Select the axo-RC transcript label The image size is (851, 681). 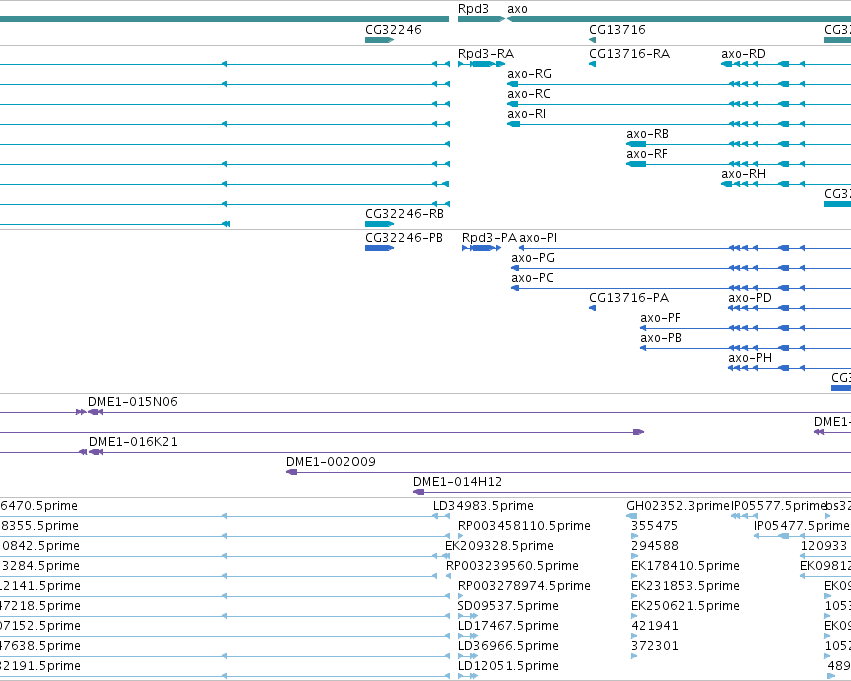coord(529,94)
